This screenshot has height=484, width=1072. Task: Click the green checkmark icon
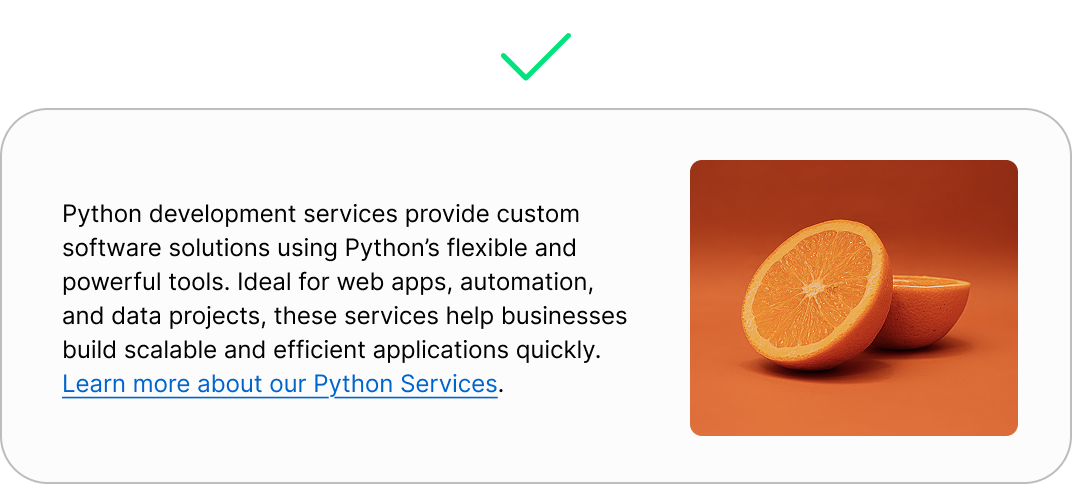[535, 58]
